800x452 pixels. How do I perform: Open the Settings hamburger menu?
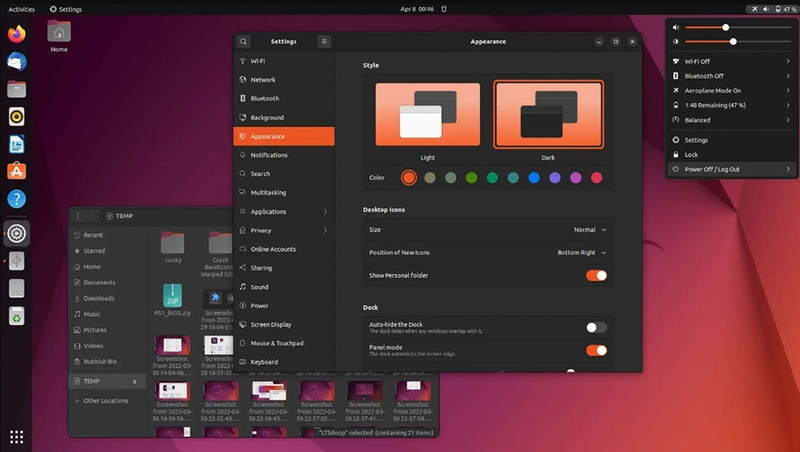coord(324,42)
